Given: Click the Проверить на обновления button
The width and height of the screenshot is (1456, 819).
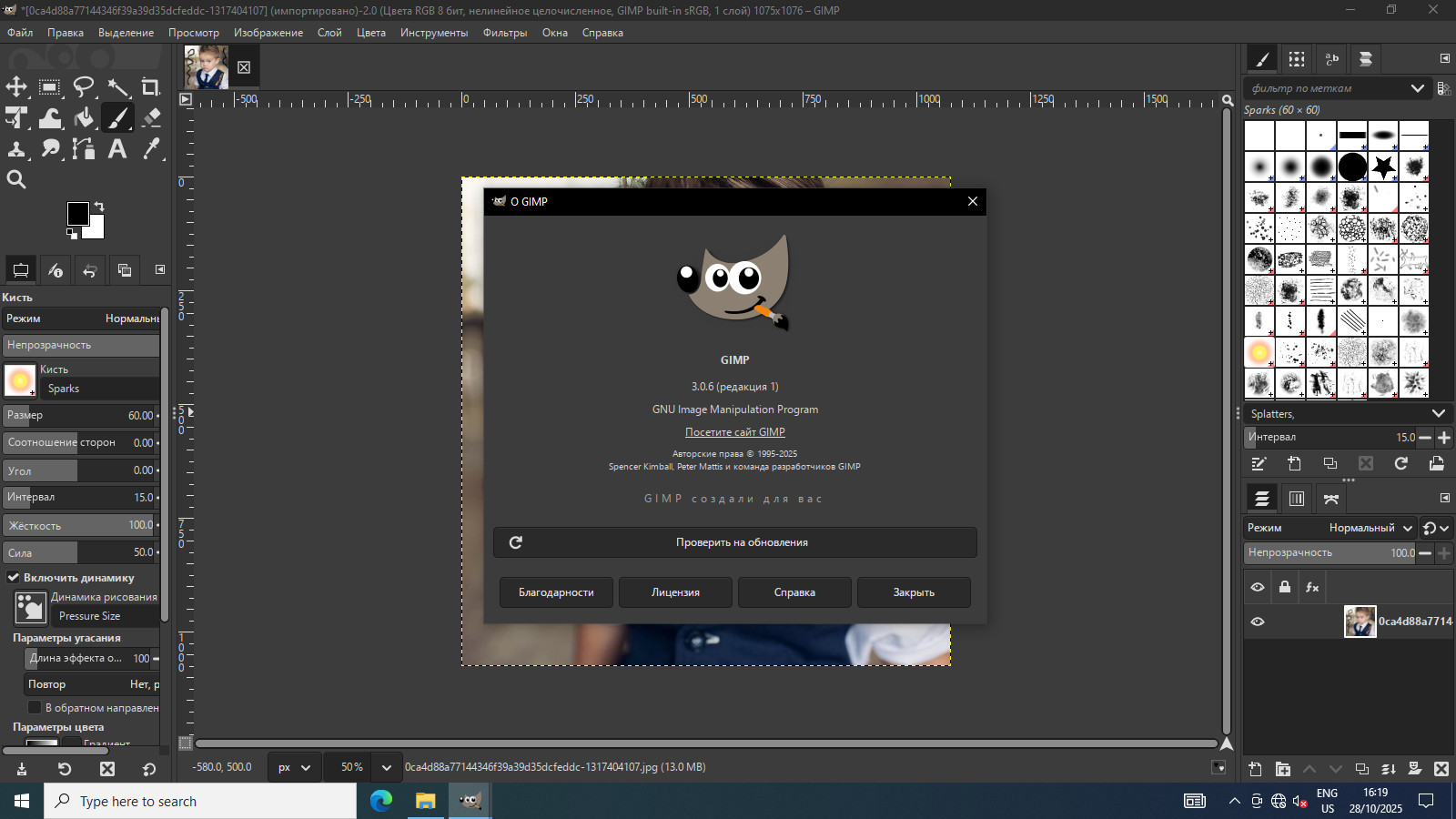Looking at the screenshot, I should click(x=734, y=542).
